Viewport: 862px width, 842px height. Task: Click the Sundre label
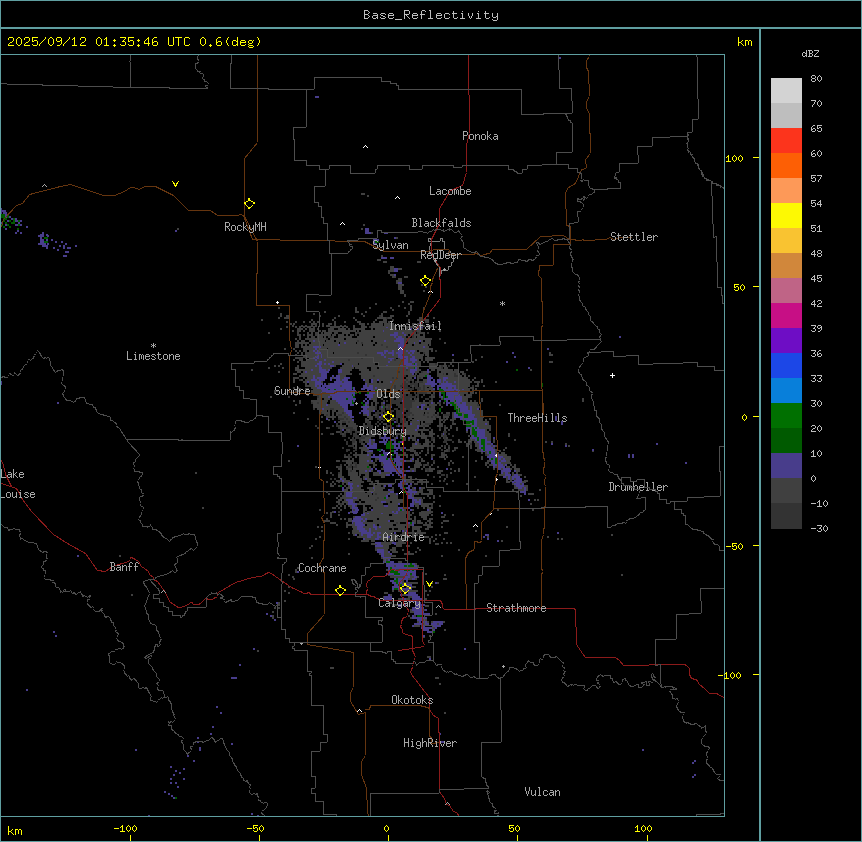tap(292, 391)
